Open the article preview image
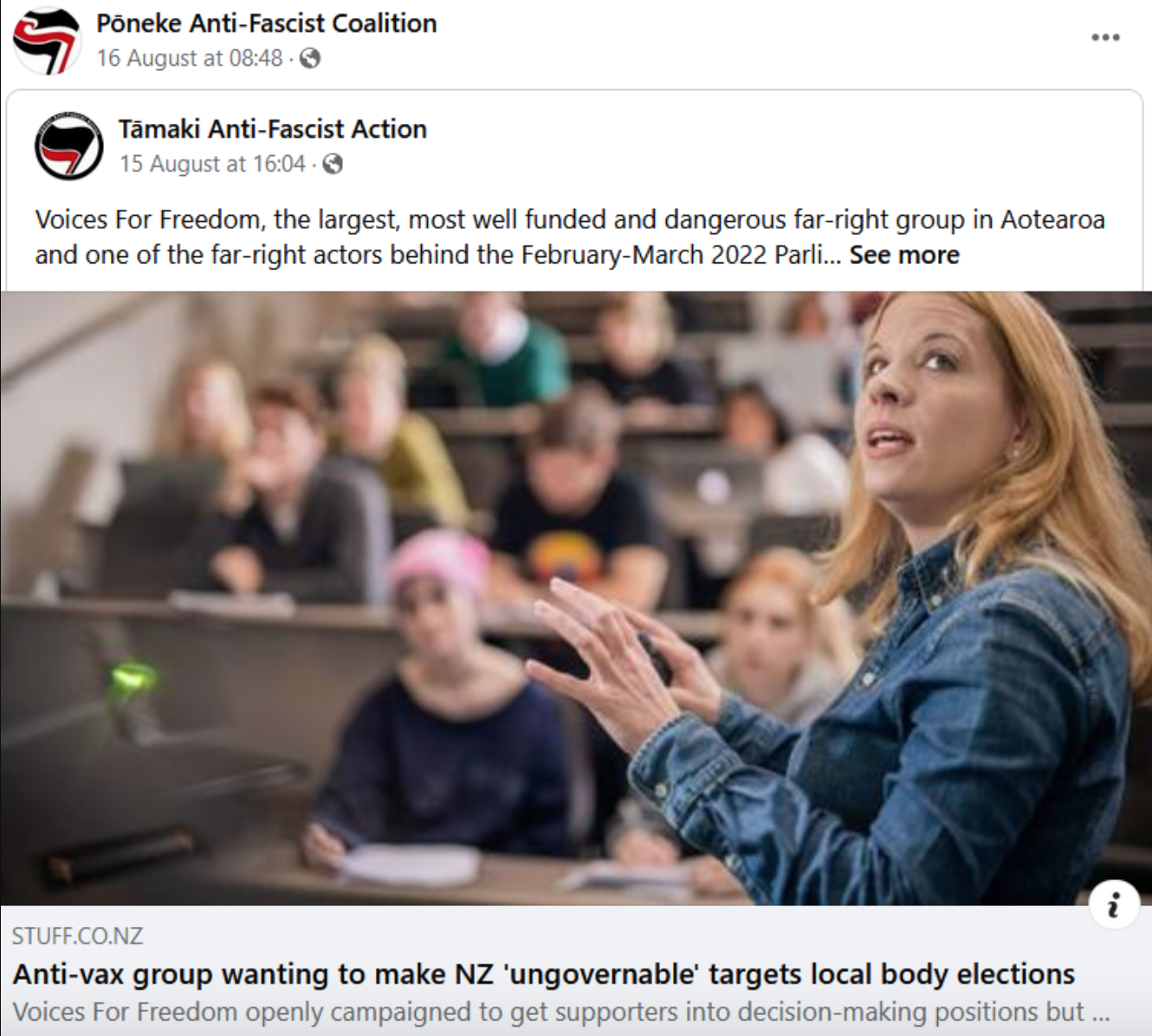1152x1036 pixels. pos(576,599)
